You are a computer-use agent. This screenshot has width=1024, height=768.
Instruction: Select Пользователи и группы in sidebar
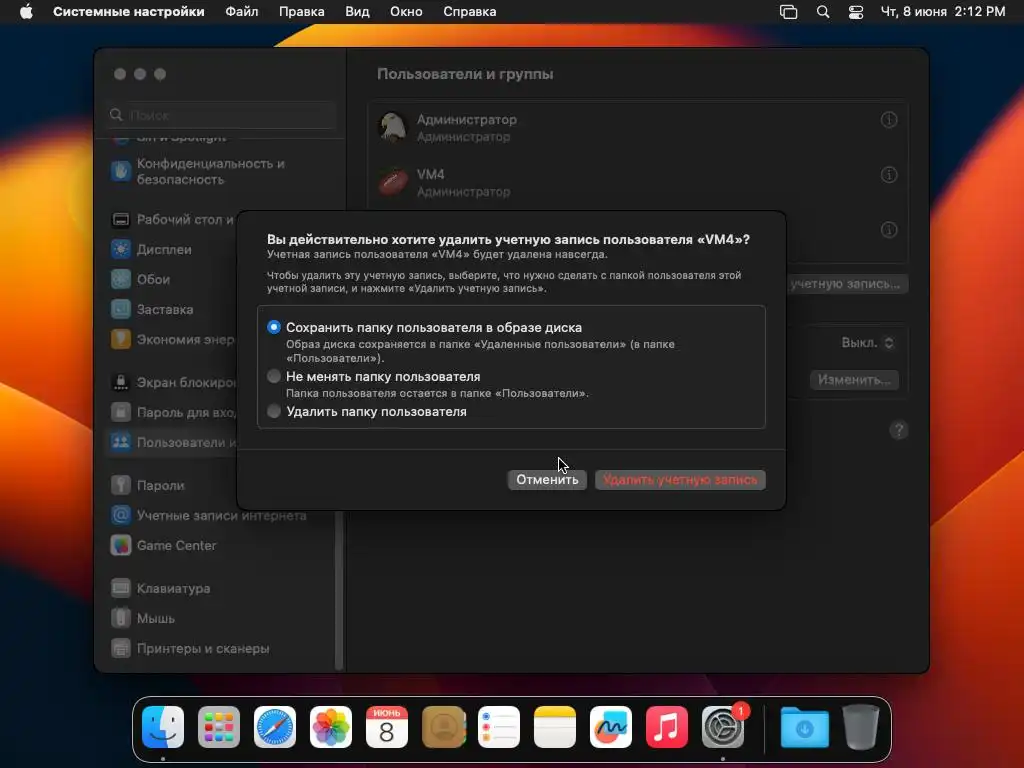[171, 443]
